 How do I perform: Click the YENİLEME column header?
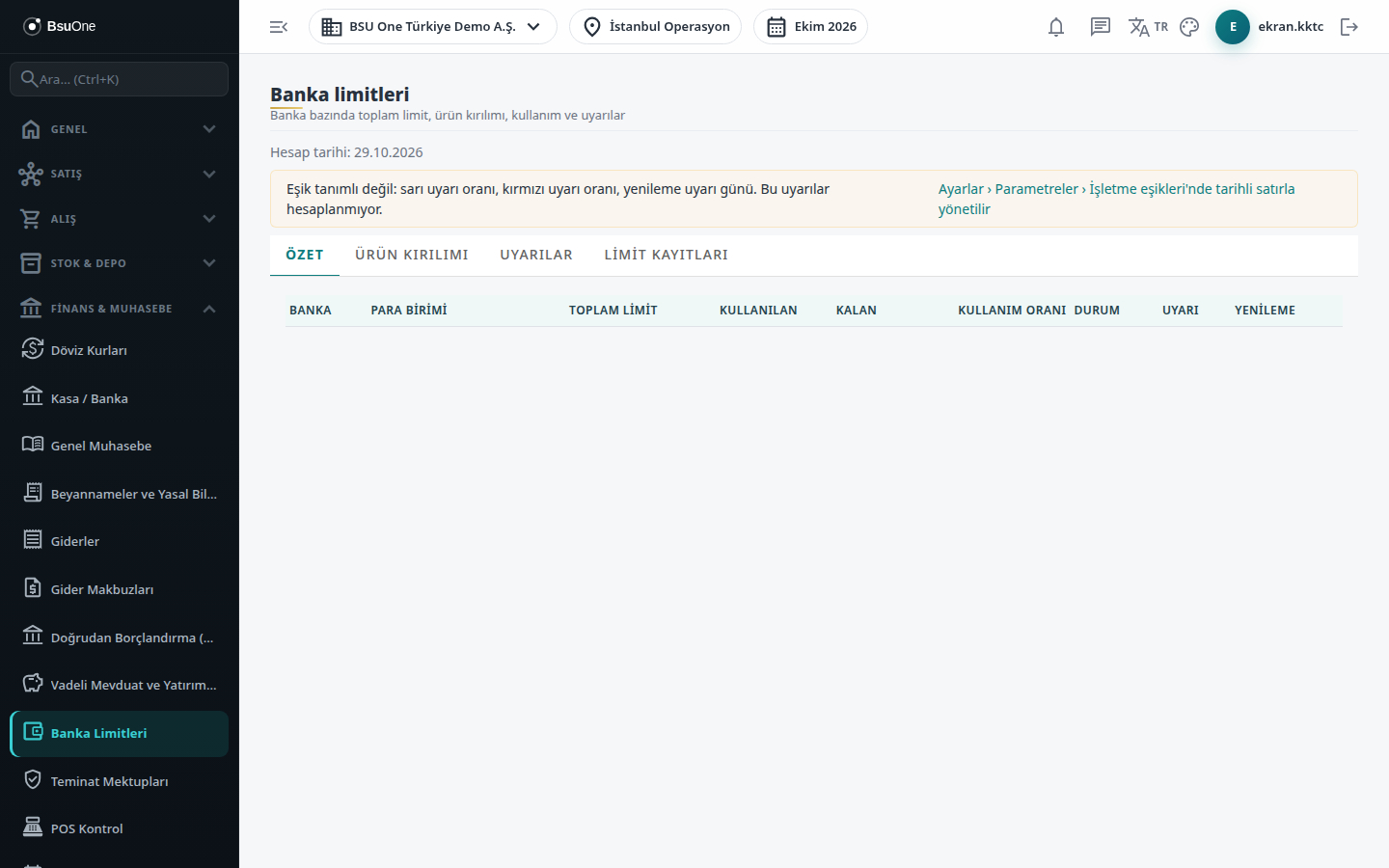coord(1266,311)
